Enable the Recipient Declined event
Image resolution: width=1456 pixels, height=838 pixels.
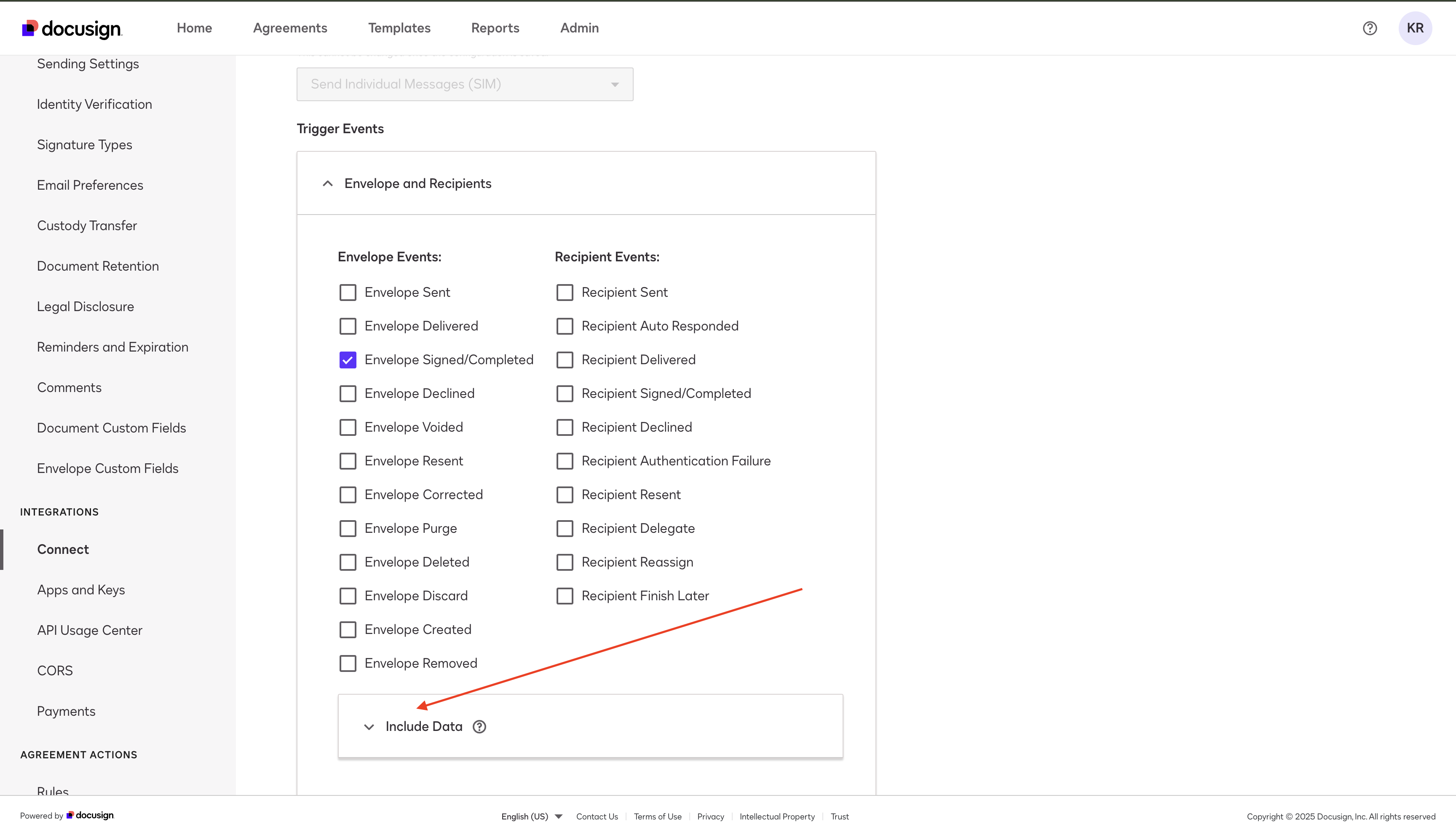[x=565, y=427]
